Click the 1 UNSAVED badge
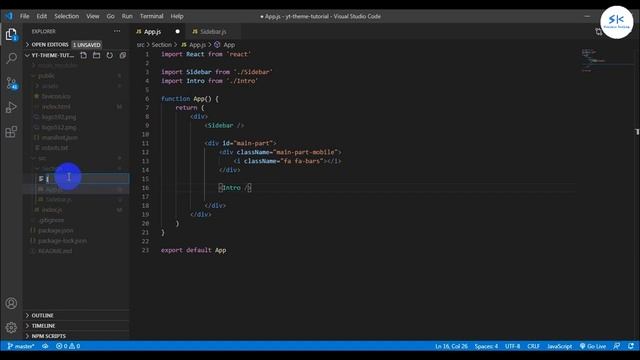640x360 pixels. pyautogui.click(x=87, y=44)
